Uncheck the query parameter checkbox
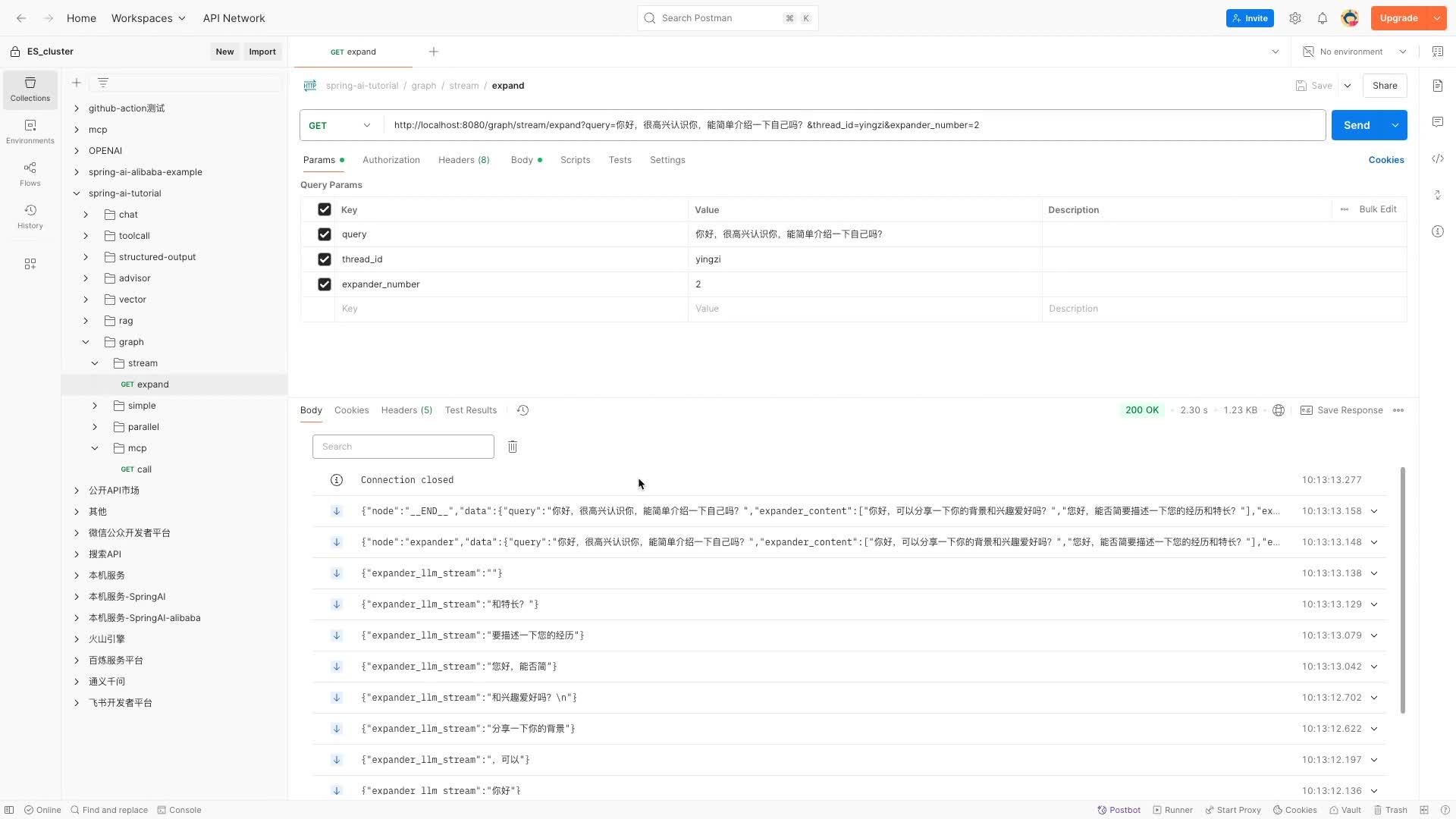The width and height of the screenshot is (1456, 819). 325,234
